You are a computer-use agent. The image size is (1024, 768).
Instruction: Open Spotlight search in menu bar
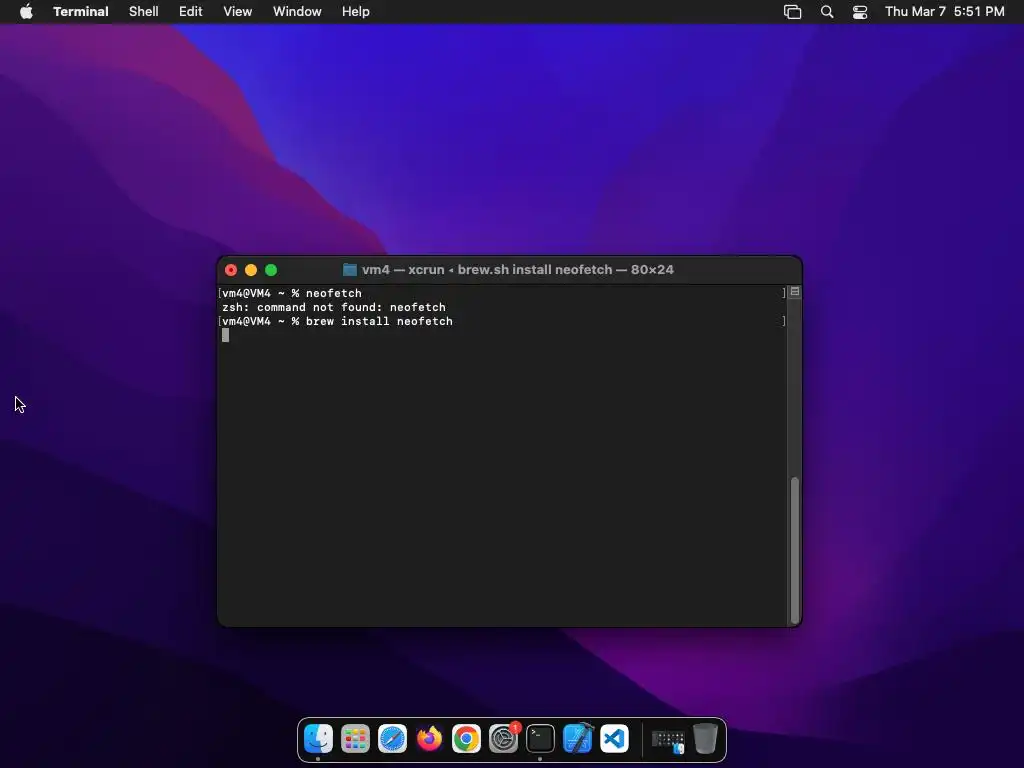click(x=827, y=12)
